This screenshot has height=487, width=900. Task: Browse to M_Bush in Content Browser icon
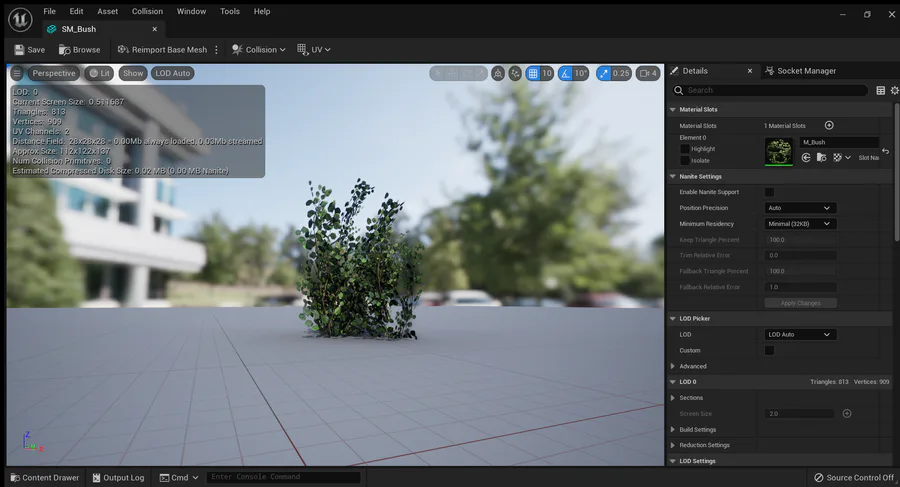click(821, 157)
